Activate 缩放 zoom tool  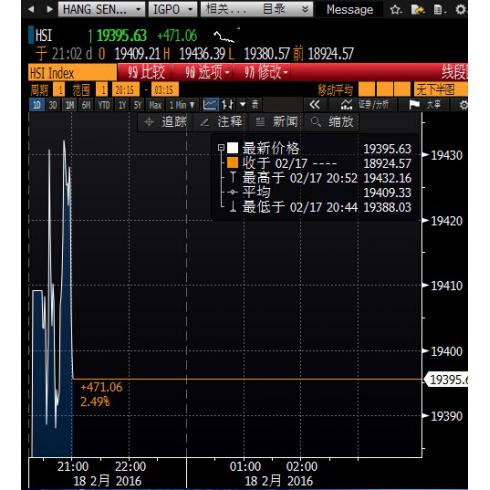[332, 122]
